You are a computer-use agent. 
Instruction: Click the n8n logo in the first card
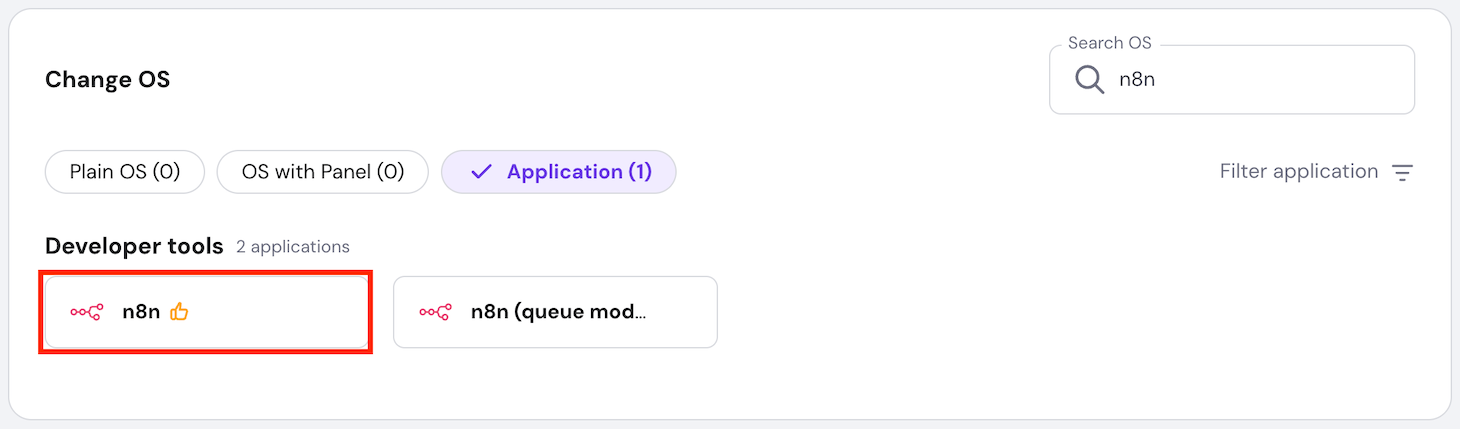pos(86,312)
